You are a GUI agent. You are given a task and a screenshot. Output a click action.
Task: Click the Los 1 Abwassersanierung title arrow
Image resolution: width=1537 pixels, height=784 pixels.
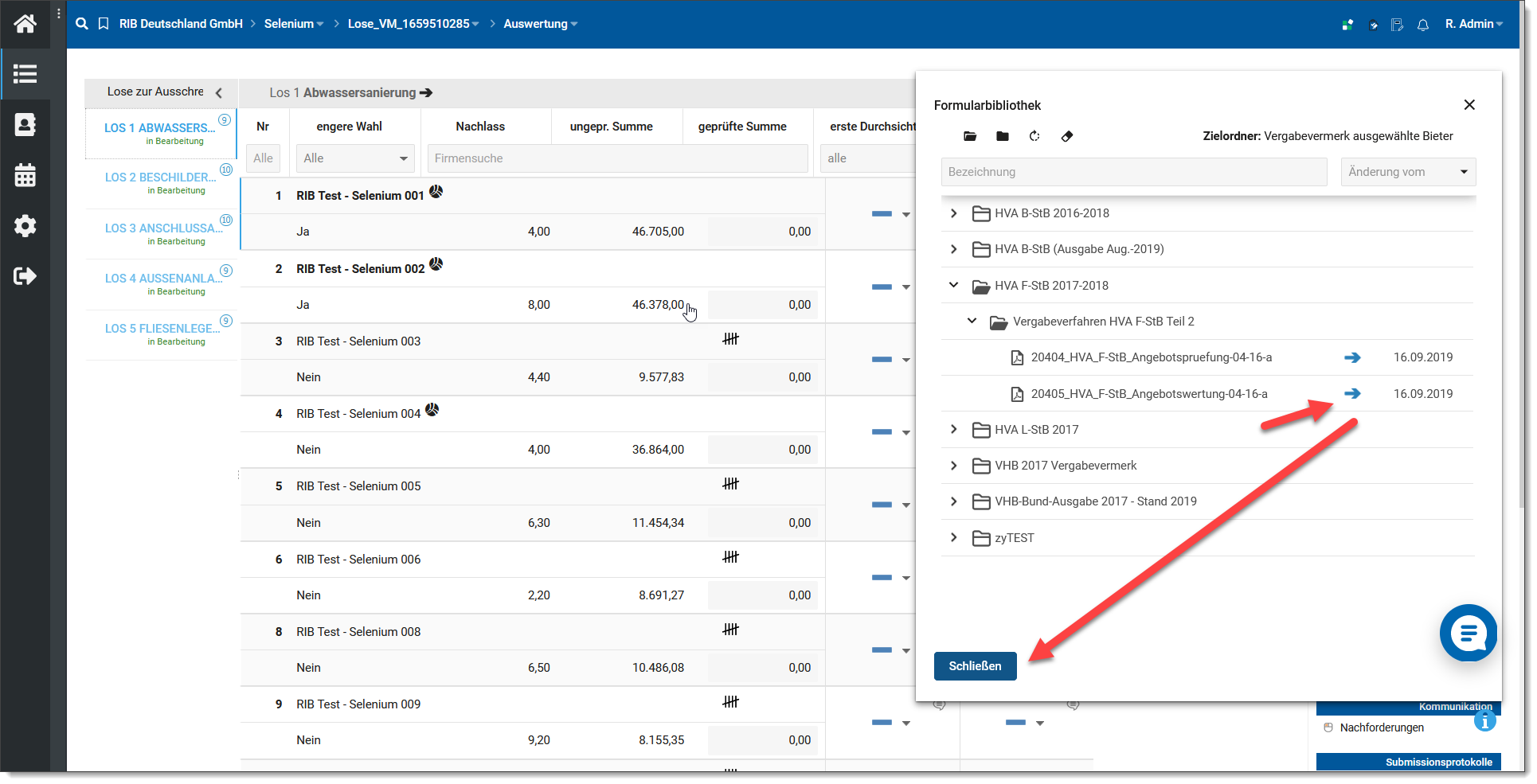(x=426, y=93)
